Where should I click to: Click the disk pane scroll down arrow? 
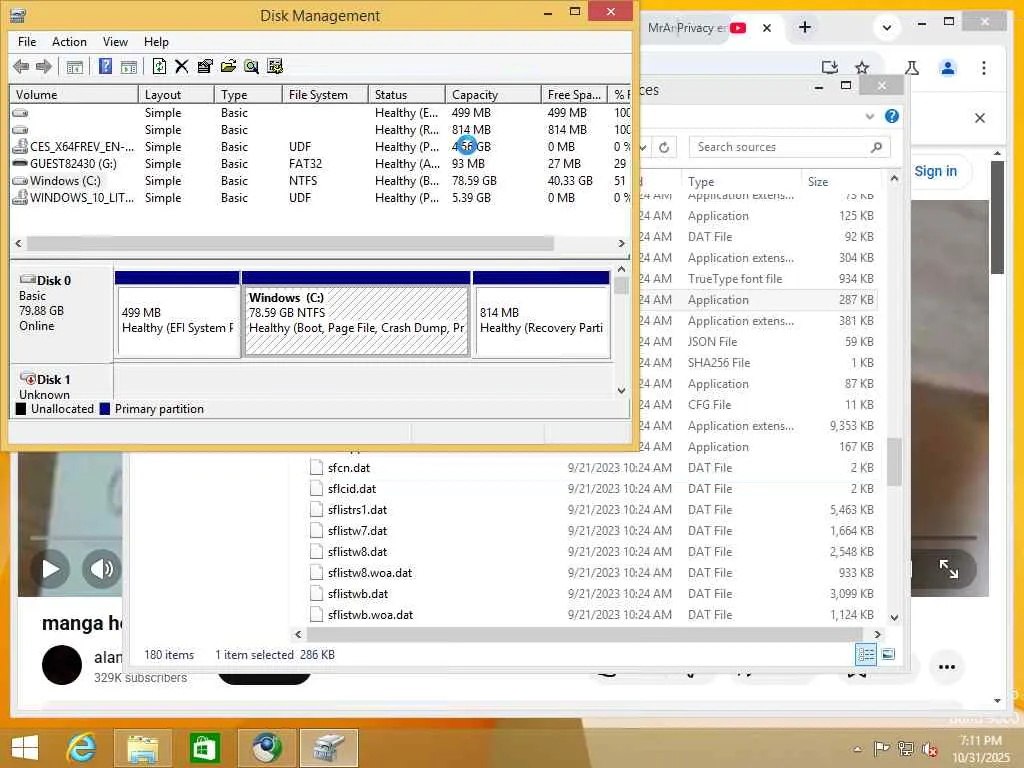click(x=622, y=391)
